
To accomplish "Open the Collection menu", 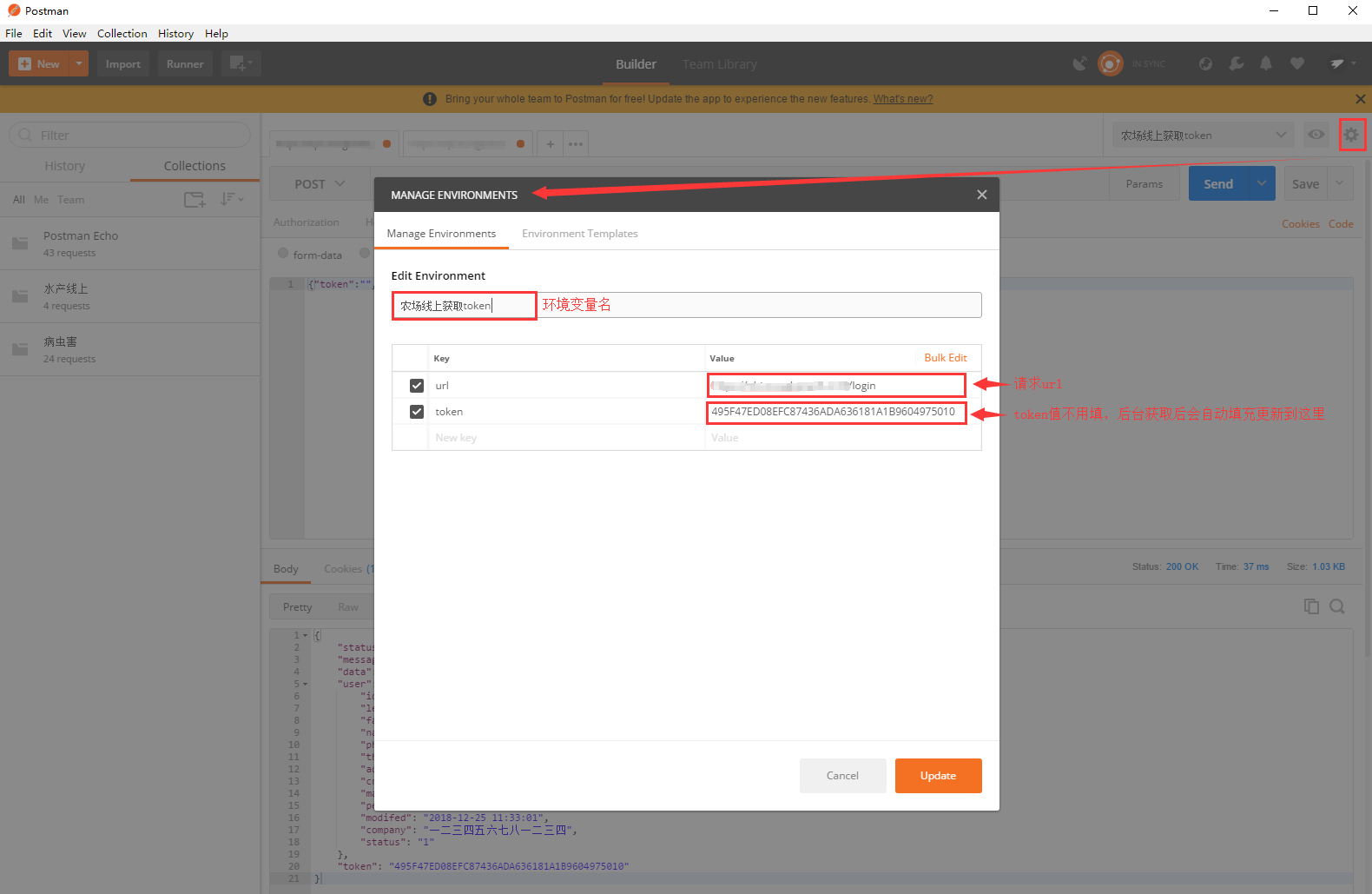I will pos(122,34).
